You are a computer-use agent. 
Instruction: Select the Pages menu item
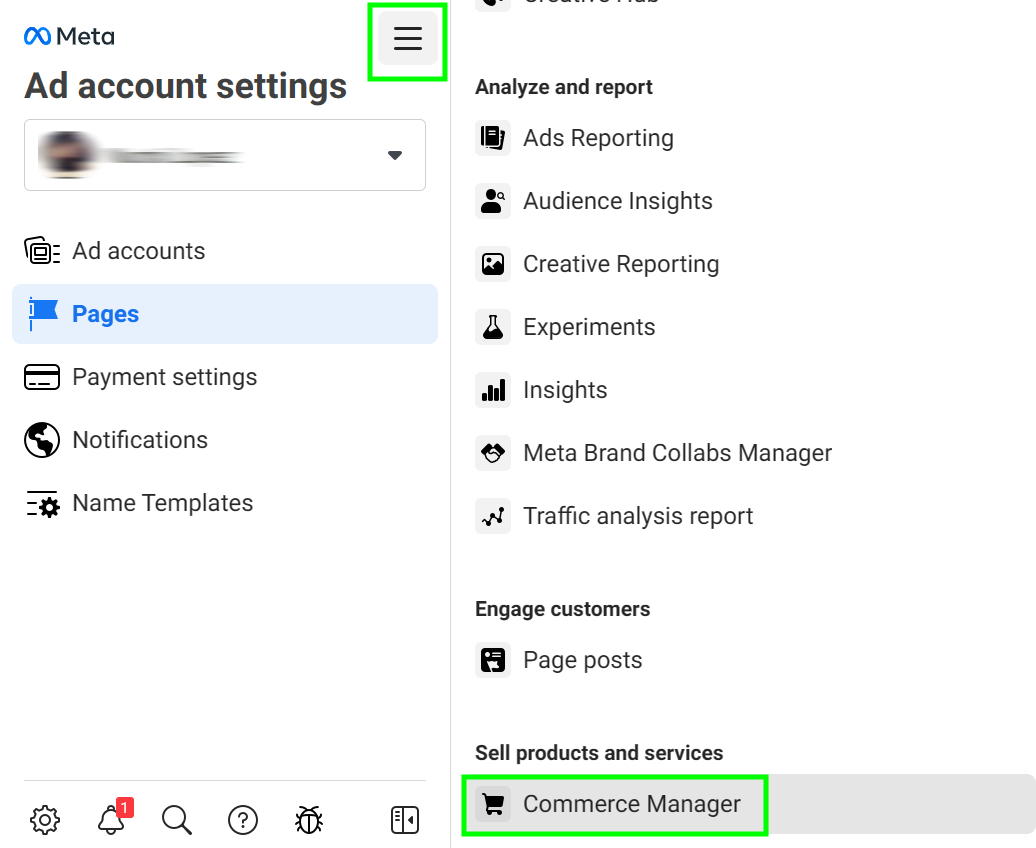225,314
